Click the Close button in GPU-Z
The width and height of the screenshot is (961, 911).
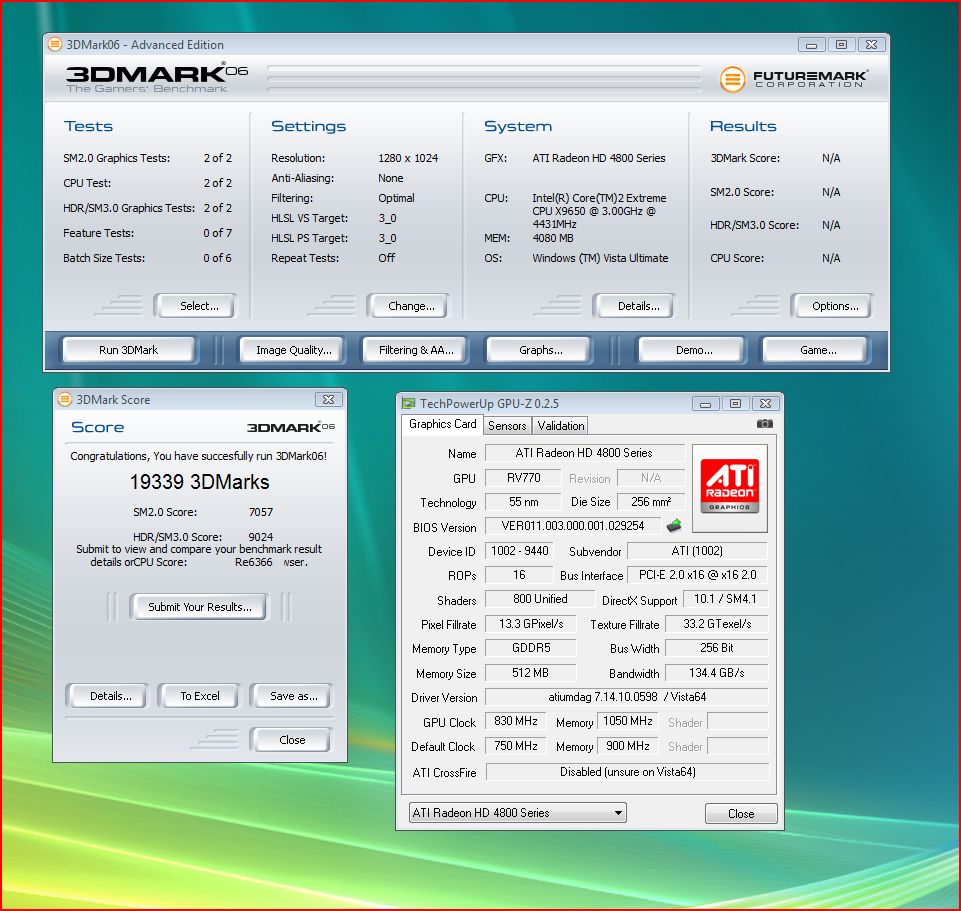[741, 814]
